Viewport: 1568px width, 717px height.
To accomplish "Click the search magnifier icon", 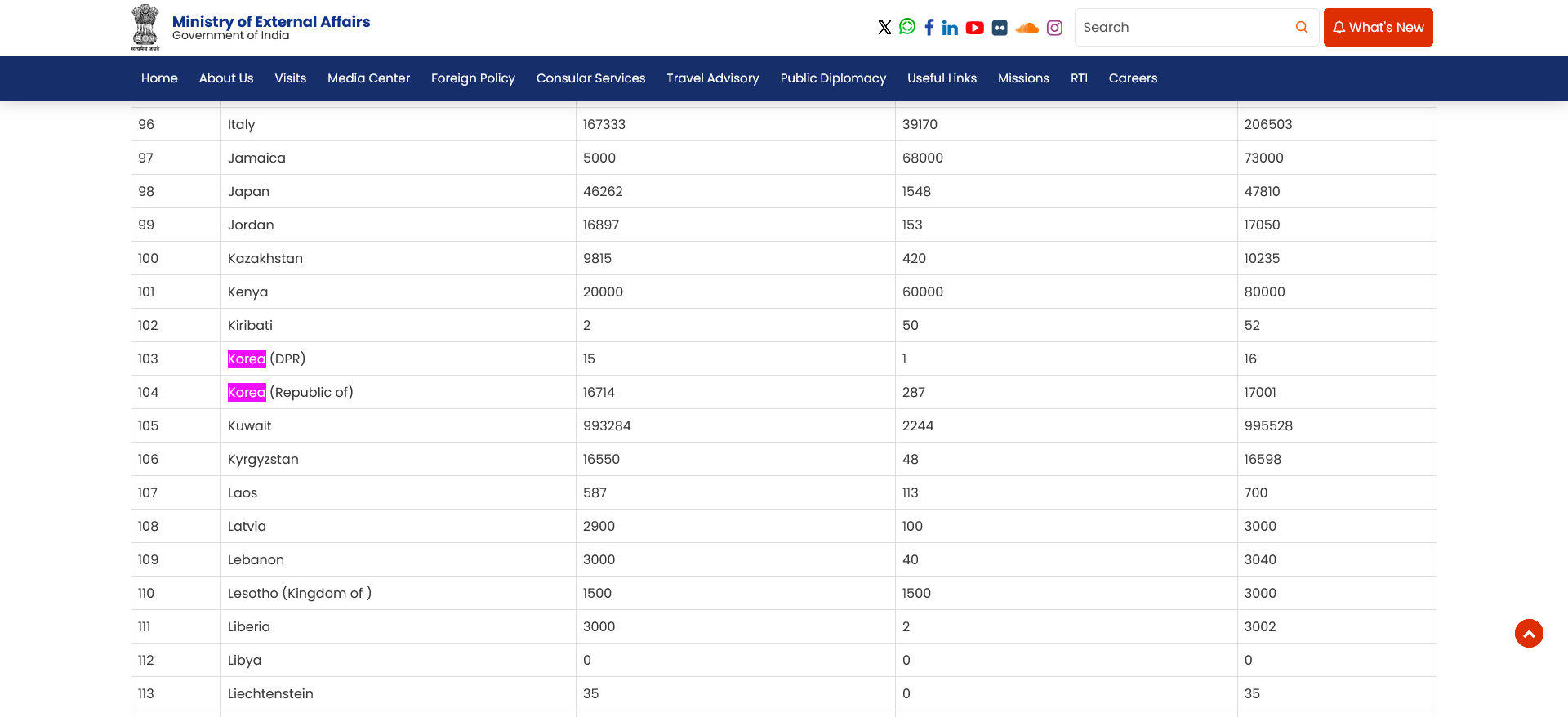I will point(1302,28).
